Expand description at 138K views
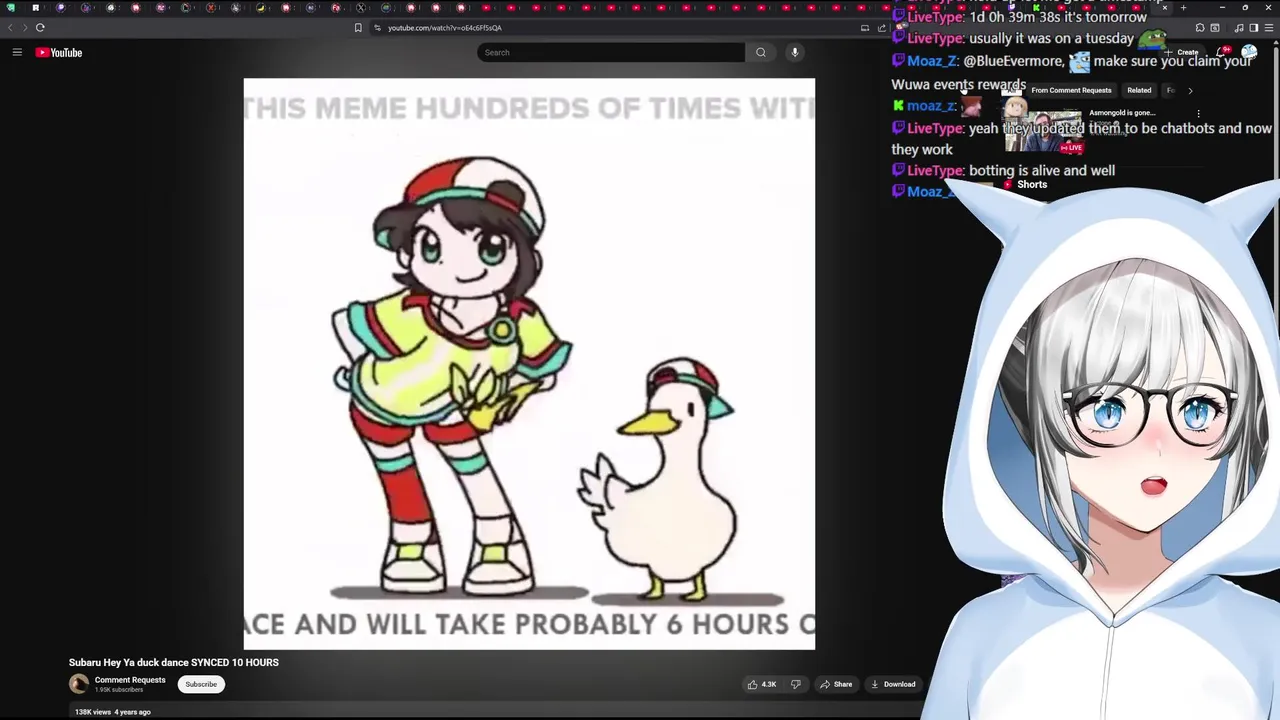 (x=113, y=712)
